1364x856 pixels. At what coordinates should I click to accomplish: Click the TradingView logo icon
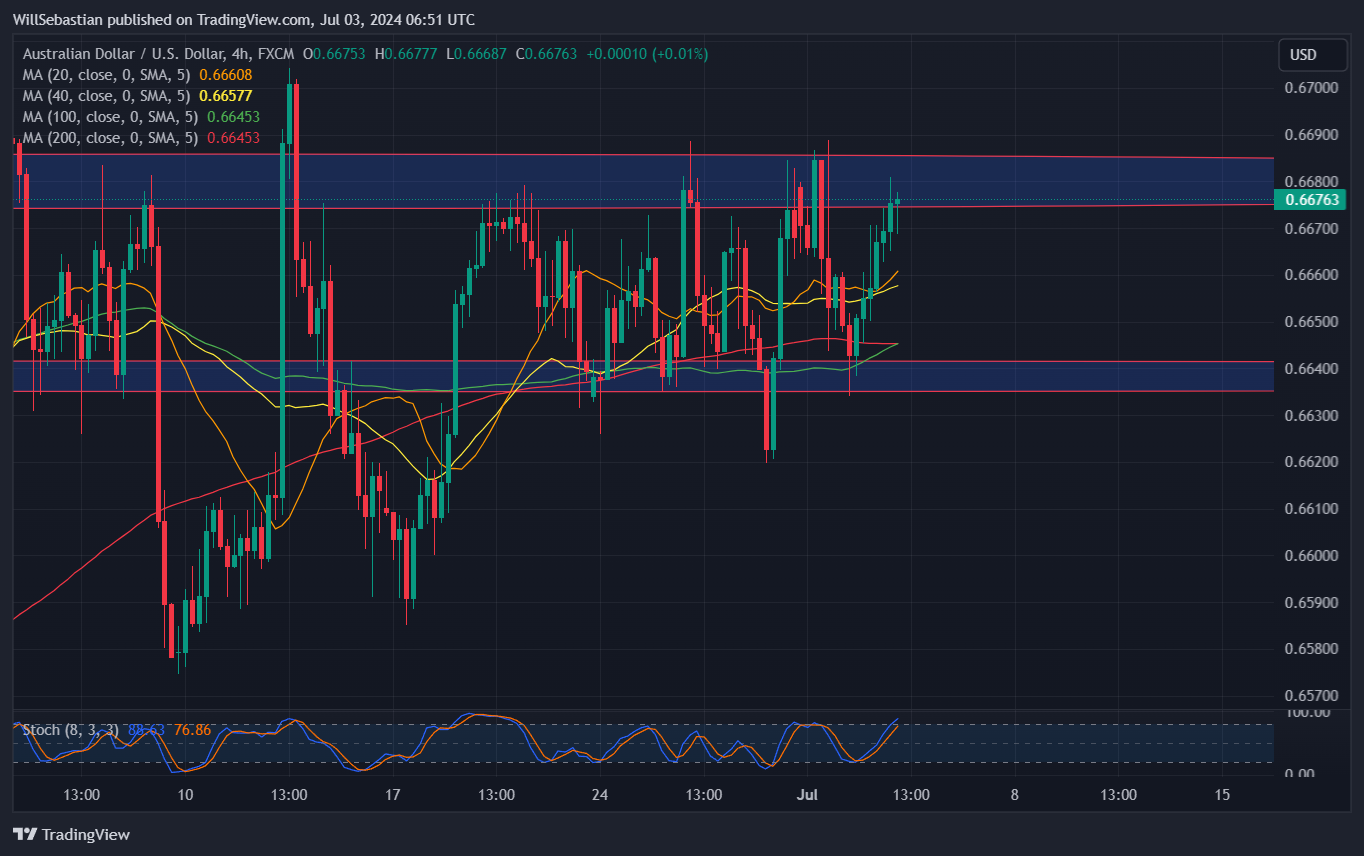[x=25, y=834]
